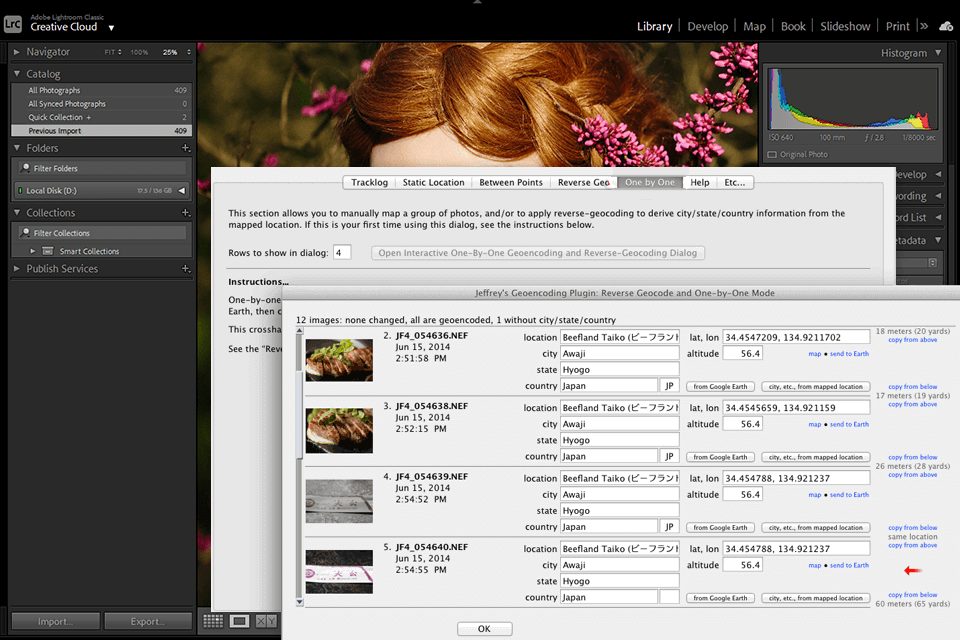Image resolution: width=960 pixels, height=640 pixels.
Task: Open the cloud sync status icon
Action: (946, 26)
